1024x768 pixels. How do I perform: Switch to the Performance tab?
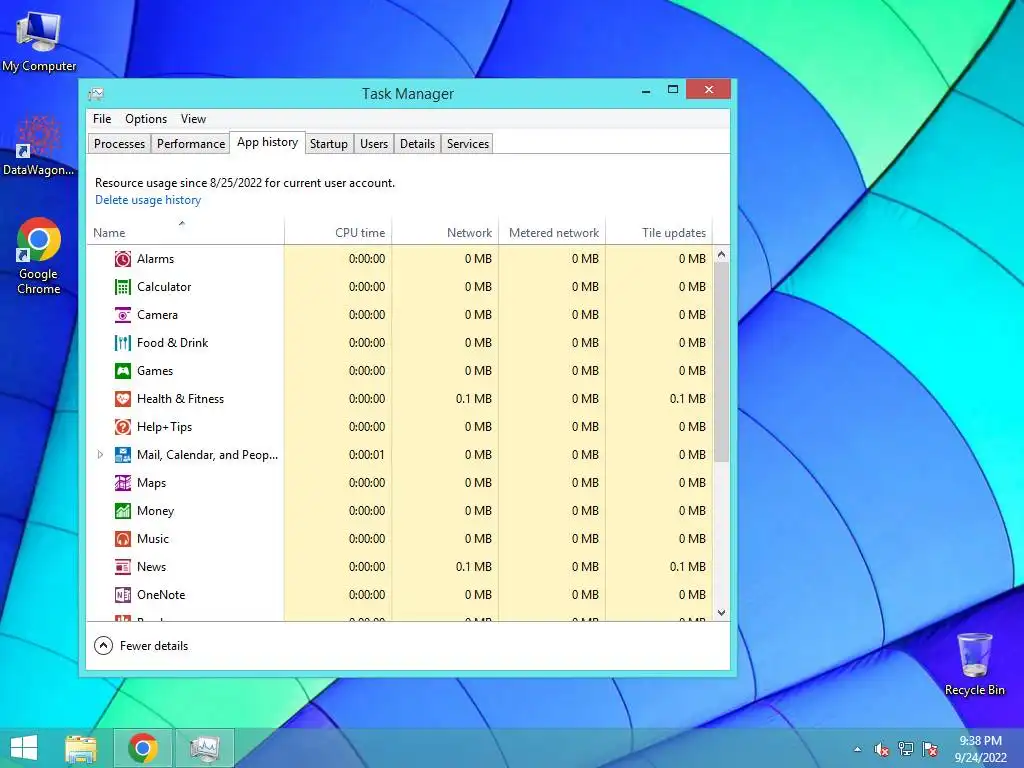(x=191, y=144)
